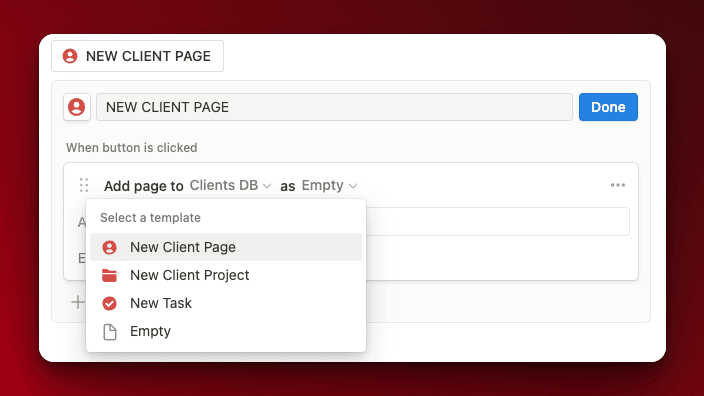
Task: Click the page property input box
Action: (497, 221)
